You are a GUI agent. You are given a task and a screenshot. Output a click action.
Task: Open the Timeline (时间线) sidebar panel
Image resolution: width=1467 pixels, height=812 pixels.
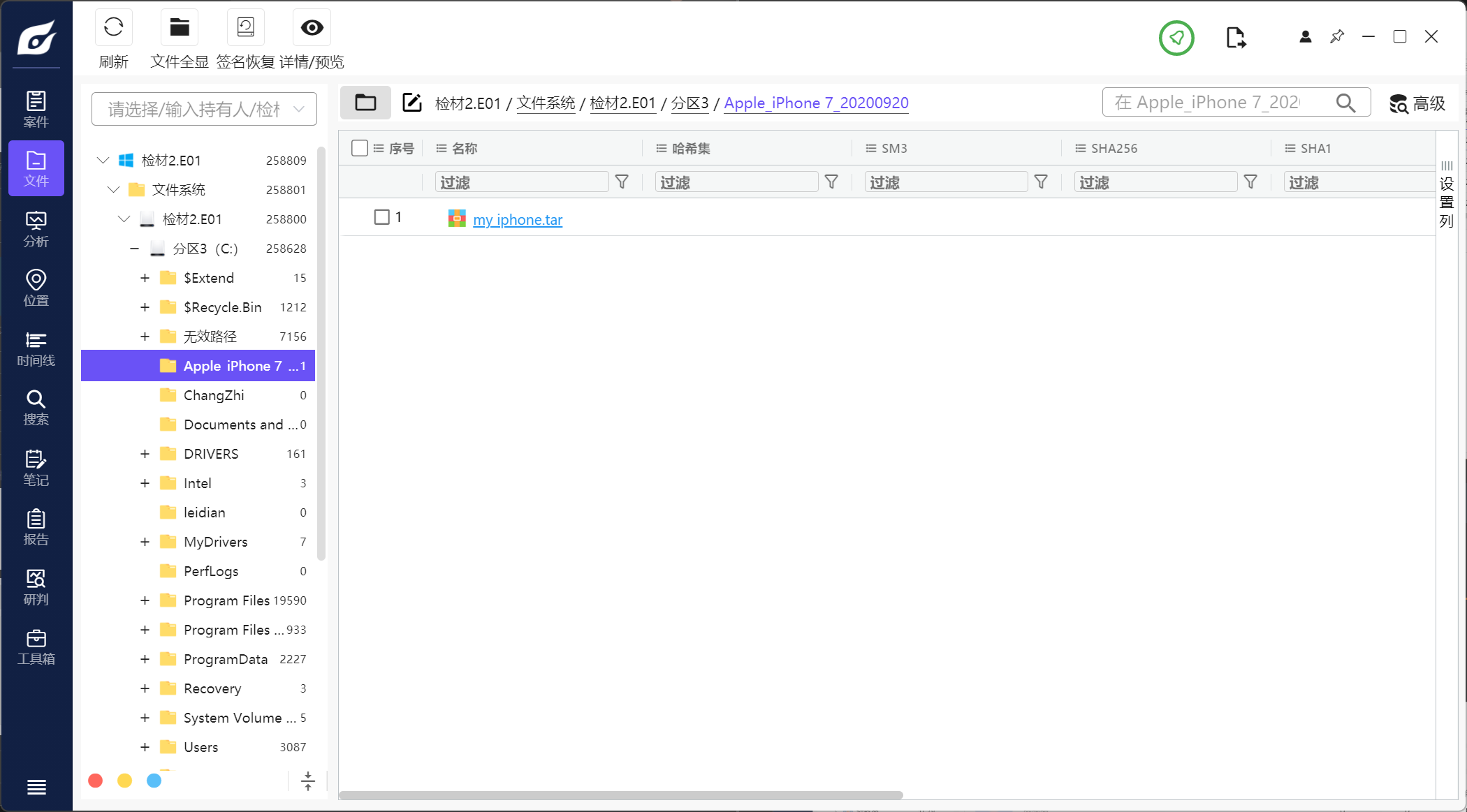click(x=36, y=348)
